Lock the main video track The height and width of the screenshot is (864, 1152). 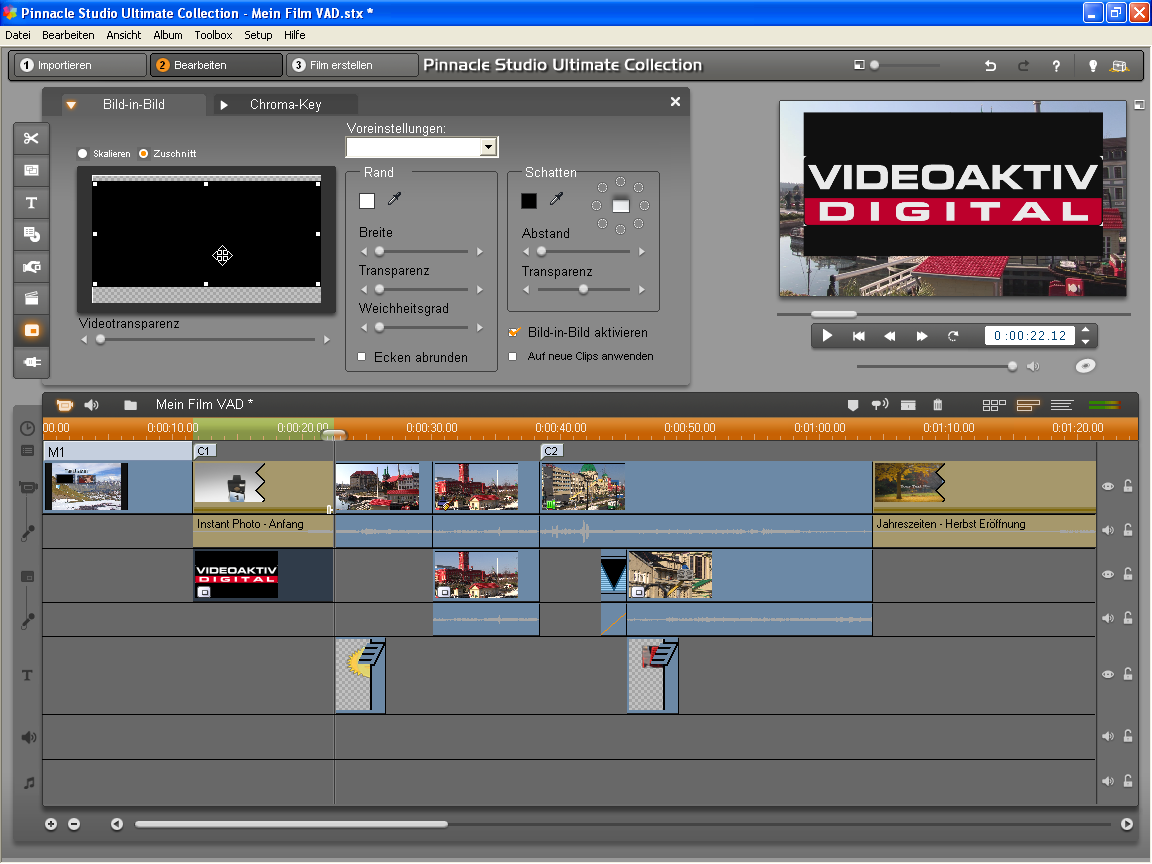click(1128, 486)
